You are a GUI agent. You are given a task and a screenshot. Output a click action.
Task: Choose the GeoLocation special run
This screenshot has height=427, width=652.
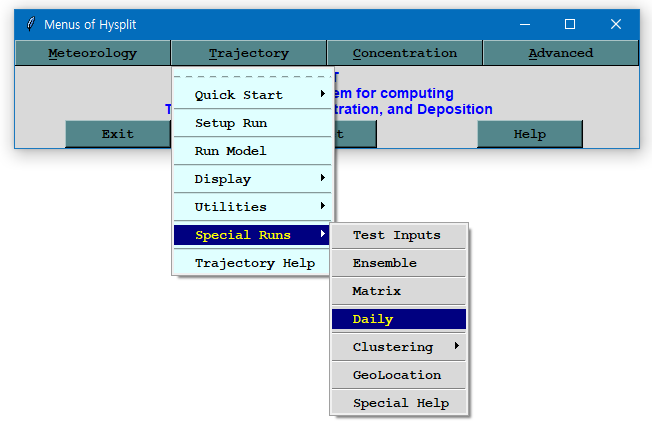pos(399,375)
